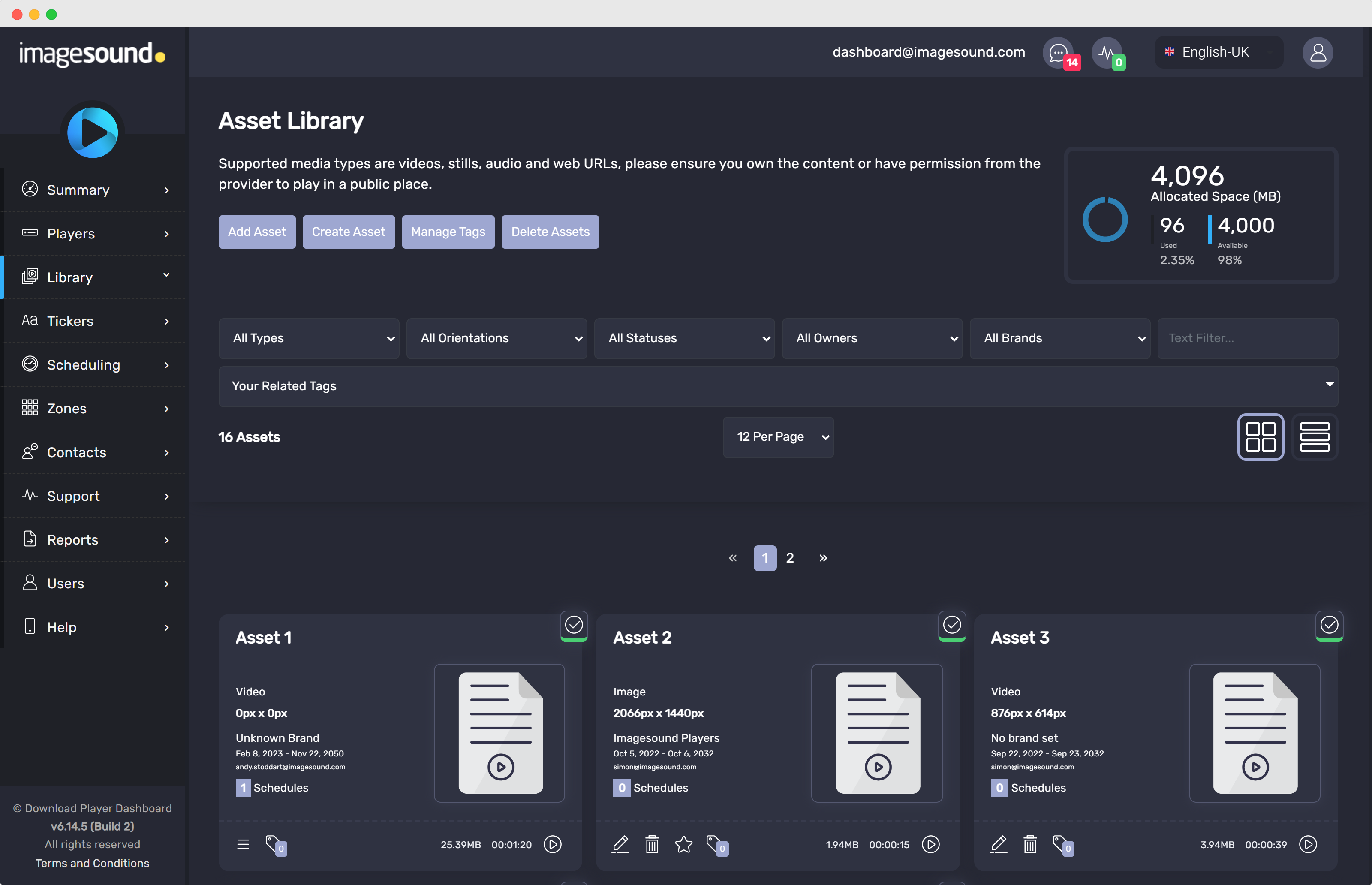
Task: Open the All Statuses filter dropdown
Action: click(x=685, y=338)
